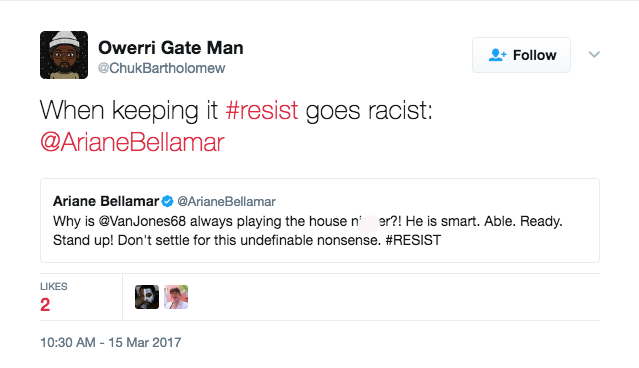Click gray @ArianeBellamar handle in quoted tweet
The image size is (639, 368).
tap(227, 201)
